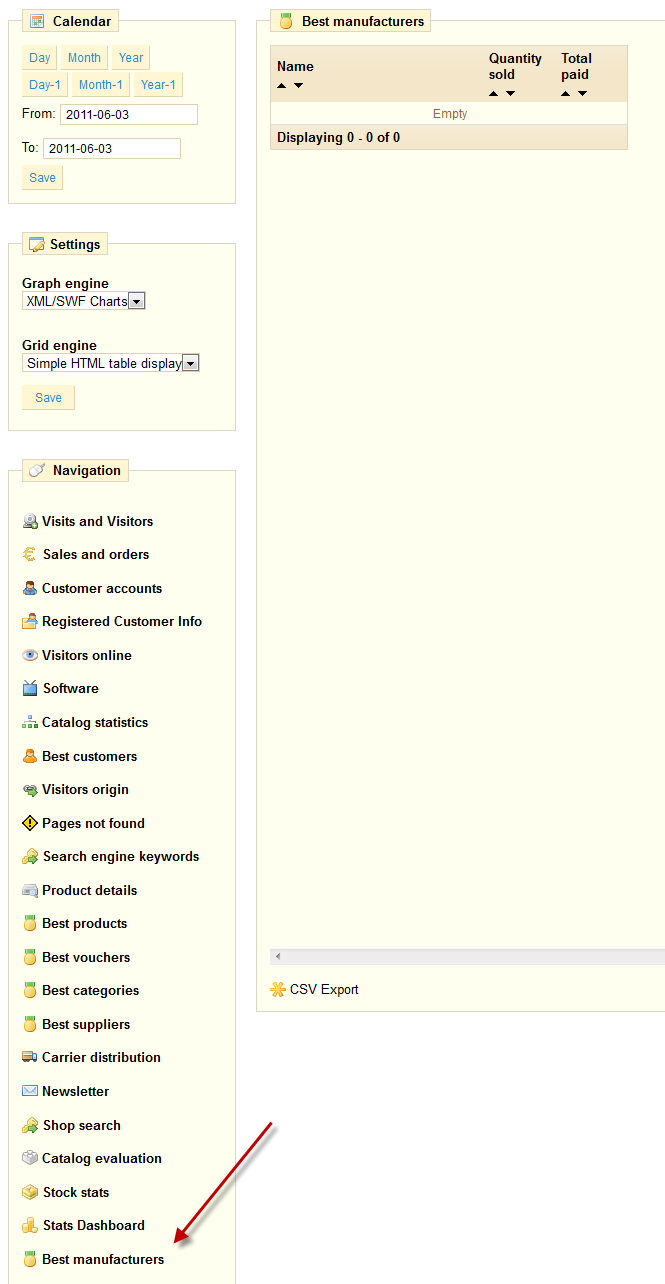Viewport: 665px width, 1284px height.
Task: View Registered Customer Info
Action: (x=122, y=621)
